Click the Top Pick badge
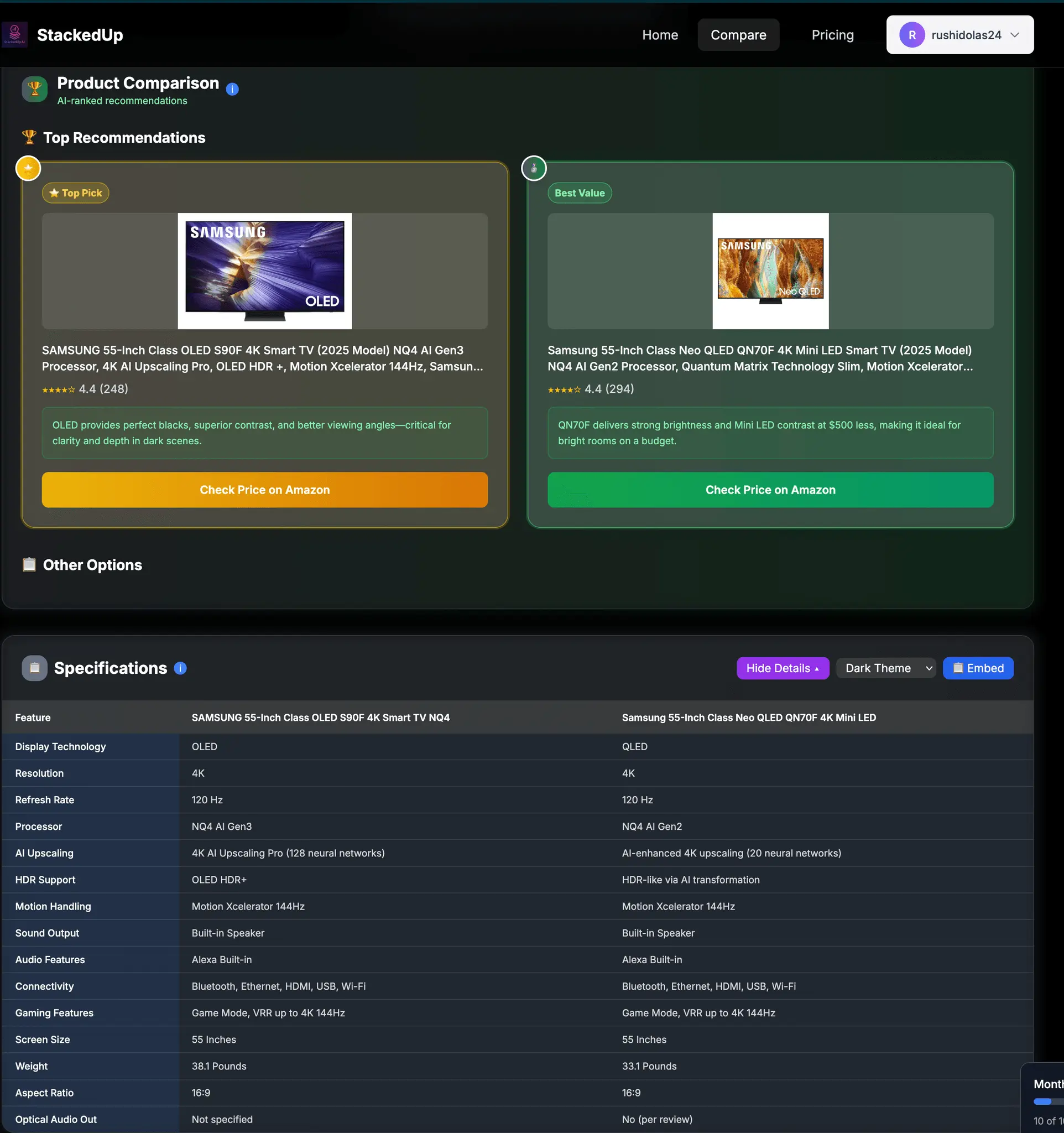The height and width of the screenshot is (1133, 1064). coord(76,193)
